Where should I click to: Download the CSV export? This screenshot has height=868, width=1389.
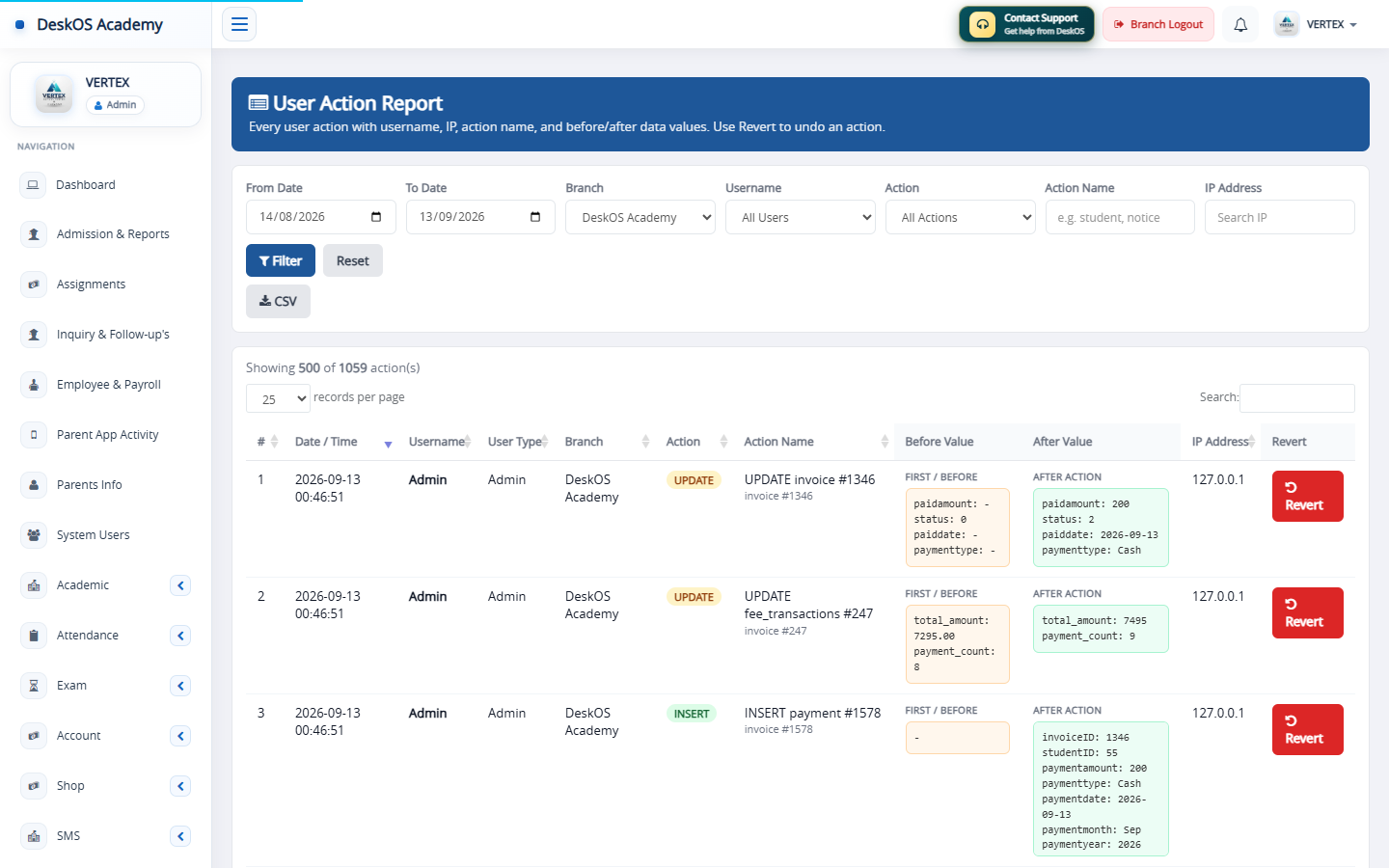(x=278, y=301)
